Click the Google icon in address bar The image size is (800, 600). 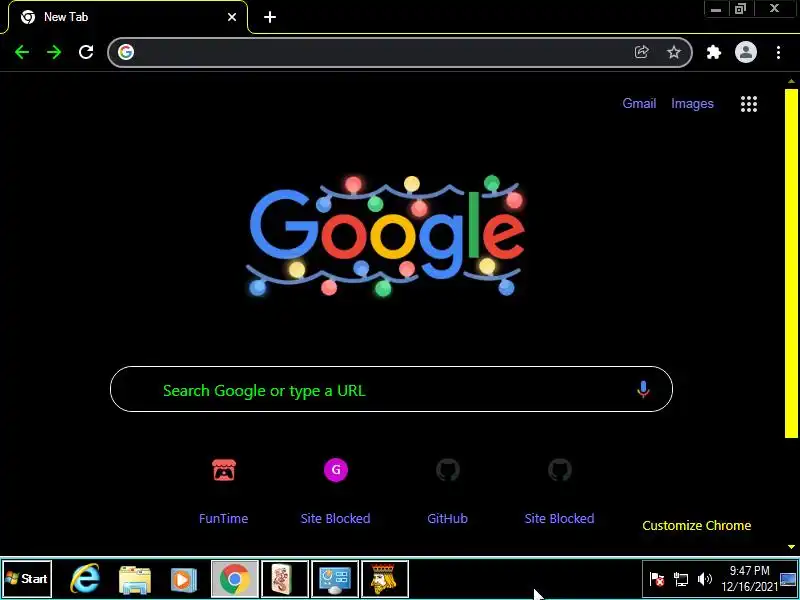(x=126, y=52)
